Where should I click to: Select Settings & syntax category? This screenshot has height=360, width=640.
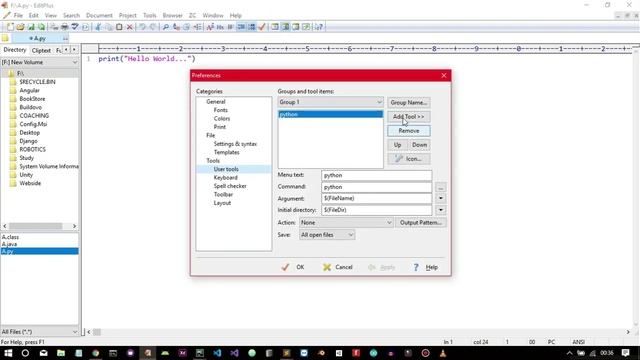tap(235, 144)
